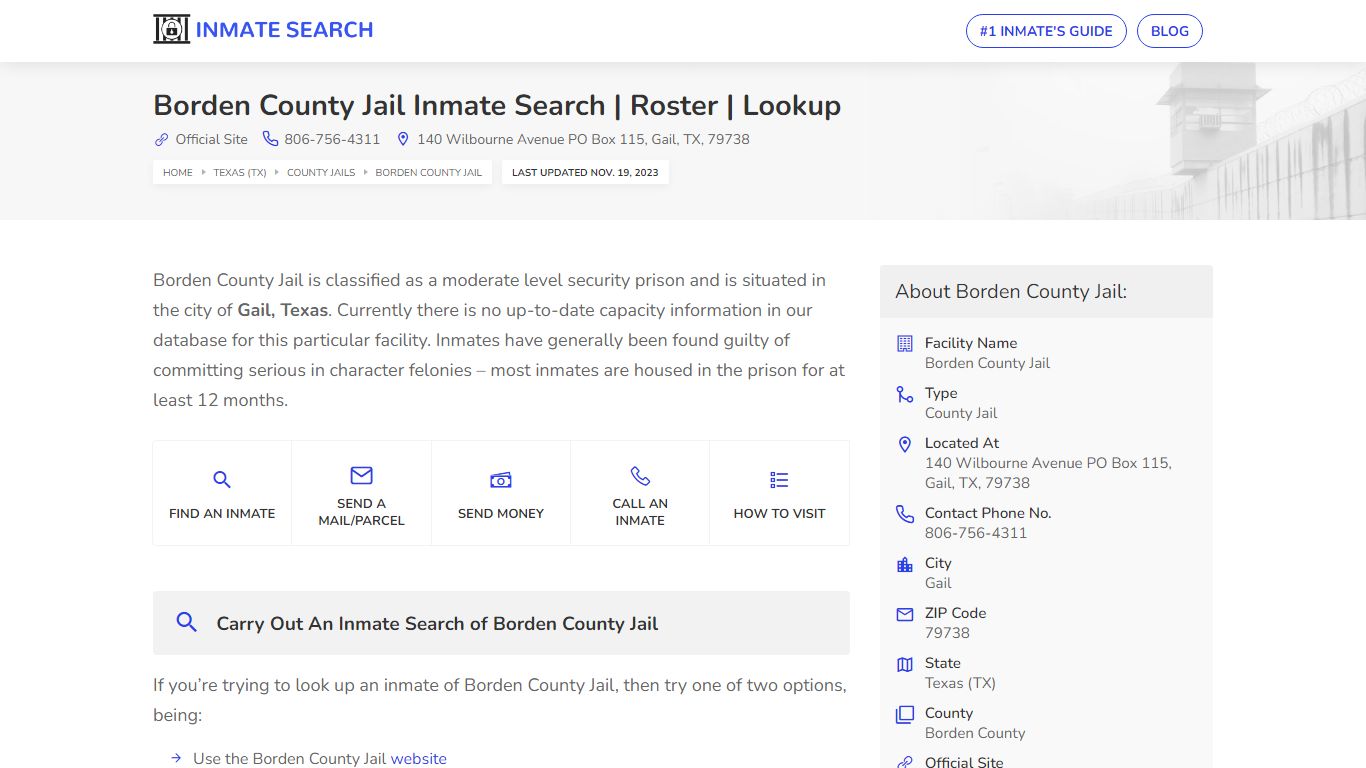Select the County value Borden County

point(975,733)
